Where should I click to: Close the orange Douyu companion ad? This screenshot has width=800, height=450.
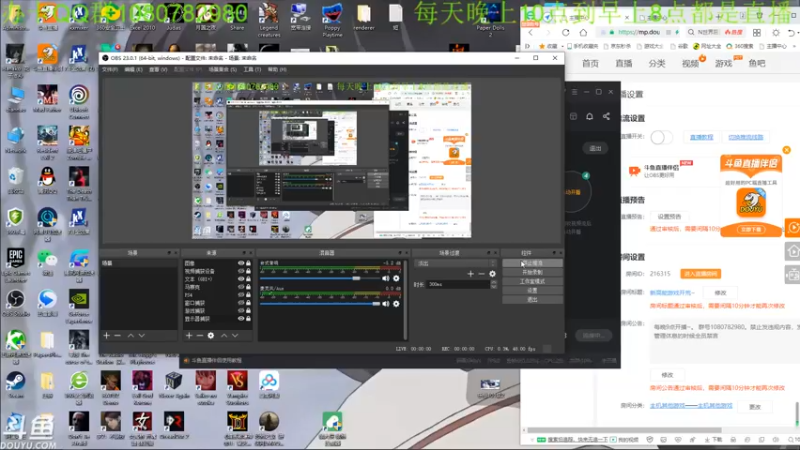pyautogui.click(x=786, y=150)
